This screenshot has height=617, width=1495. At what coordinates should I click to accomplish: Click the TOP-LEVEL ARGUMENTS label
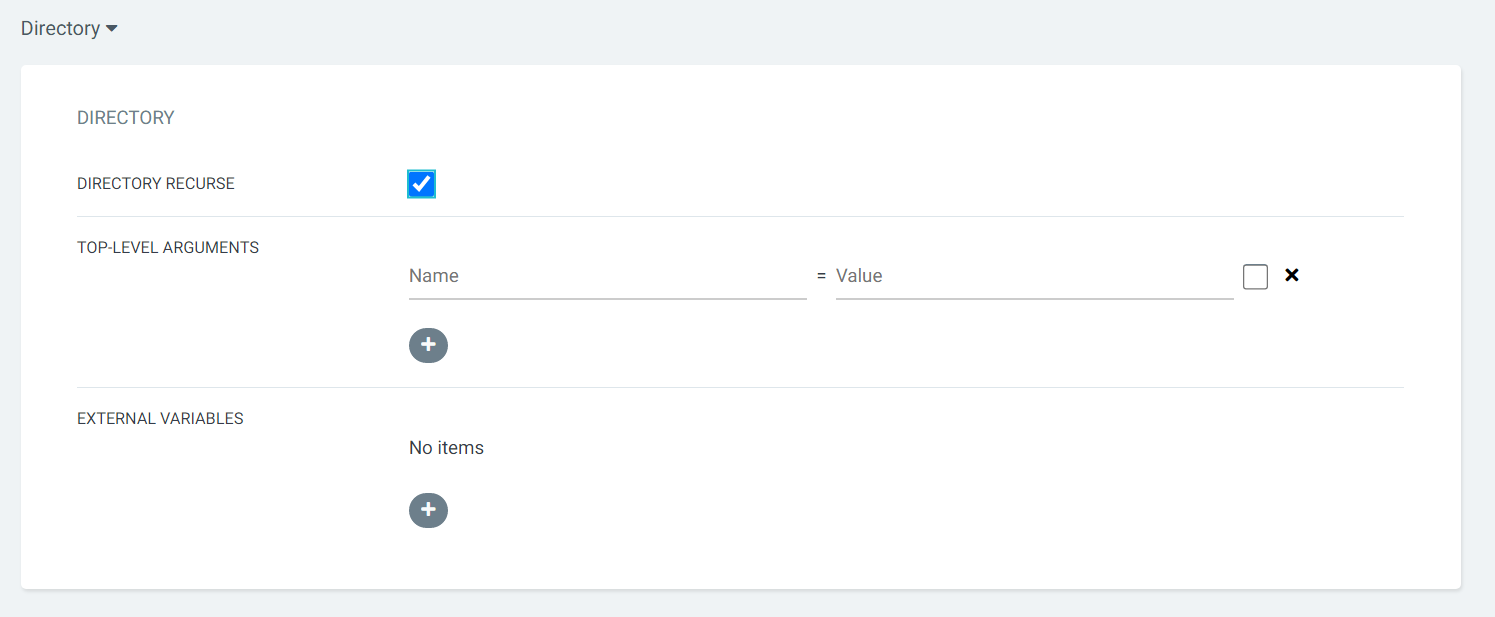pyautogui.click(x=168, y=248)
